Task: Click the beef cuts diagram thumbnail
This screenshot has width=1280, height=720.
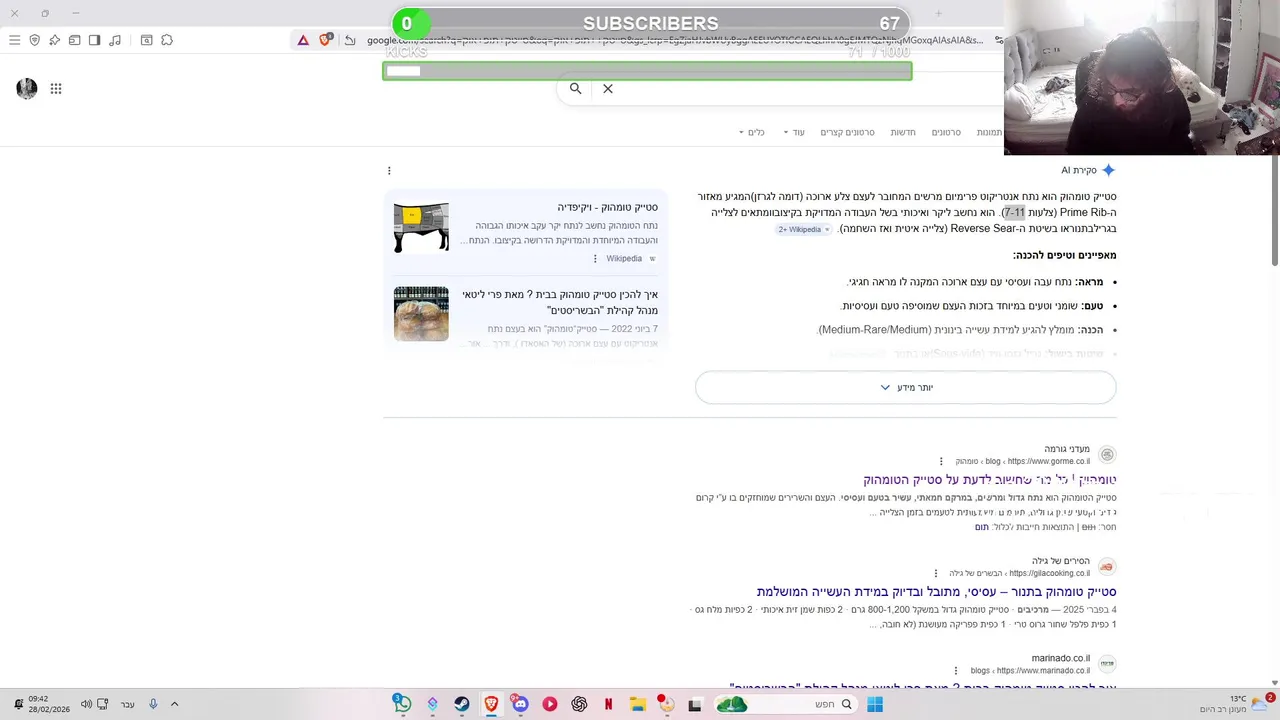Action: click(x=421, y=228)
